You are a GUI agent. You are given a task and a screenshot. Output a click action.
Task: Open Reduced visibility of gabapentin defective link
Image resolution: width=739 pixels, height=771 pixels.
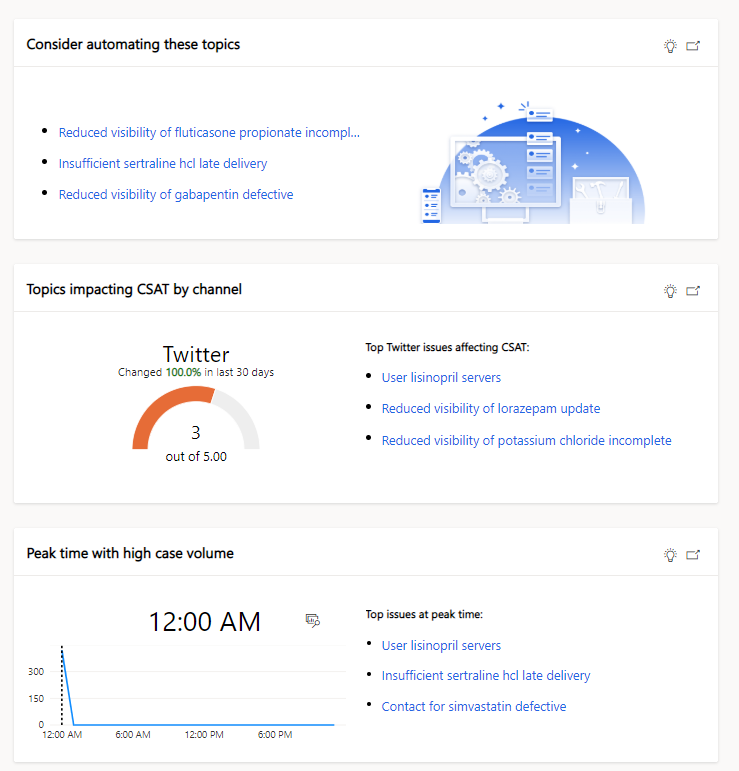tap(176, 194)
